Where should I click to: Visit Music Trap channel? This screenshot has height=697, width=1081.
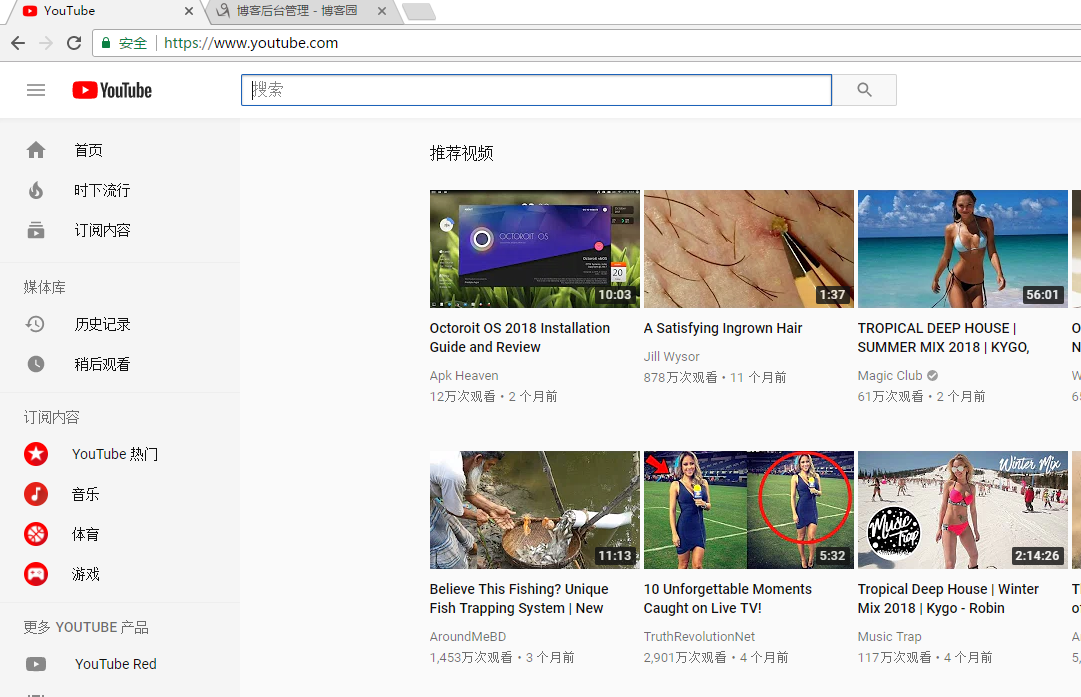[x=889, y=636]
